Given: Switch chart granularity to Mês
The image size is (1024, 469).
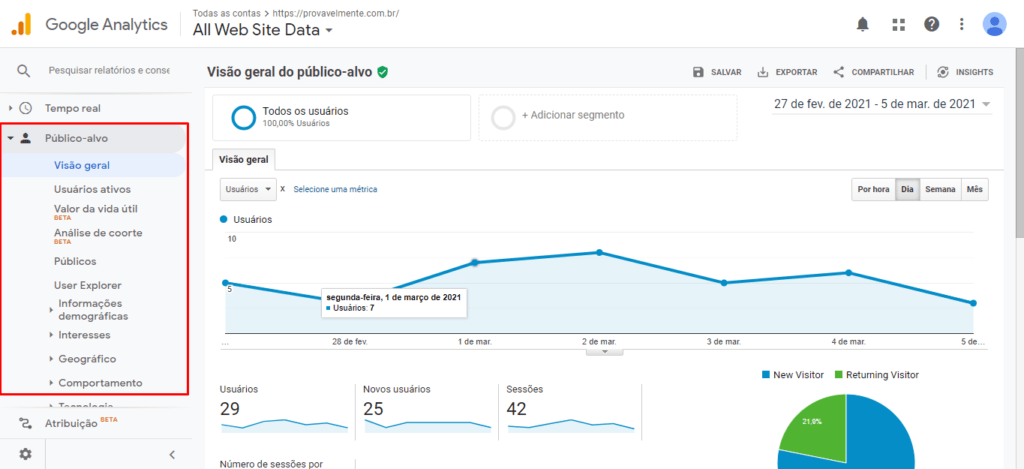Looking at the screenshot, I should 974,189.
